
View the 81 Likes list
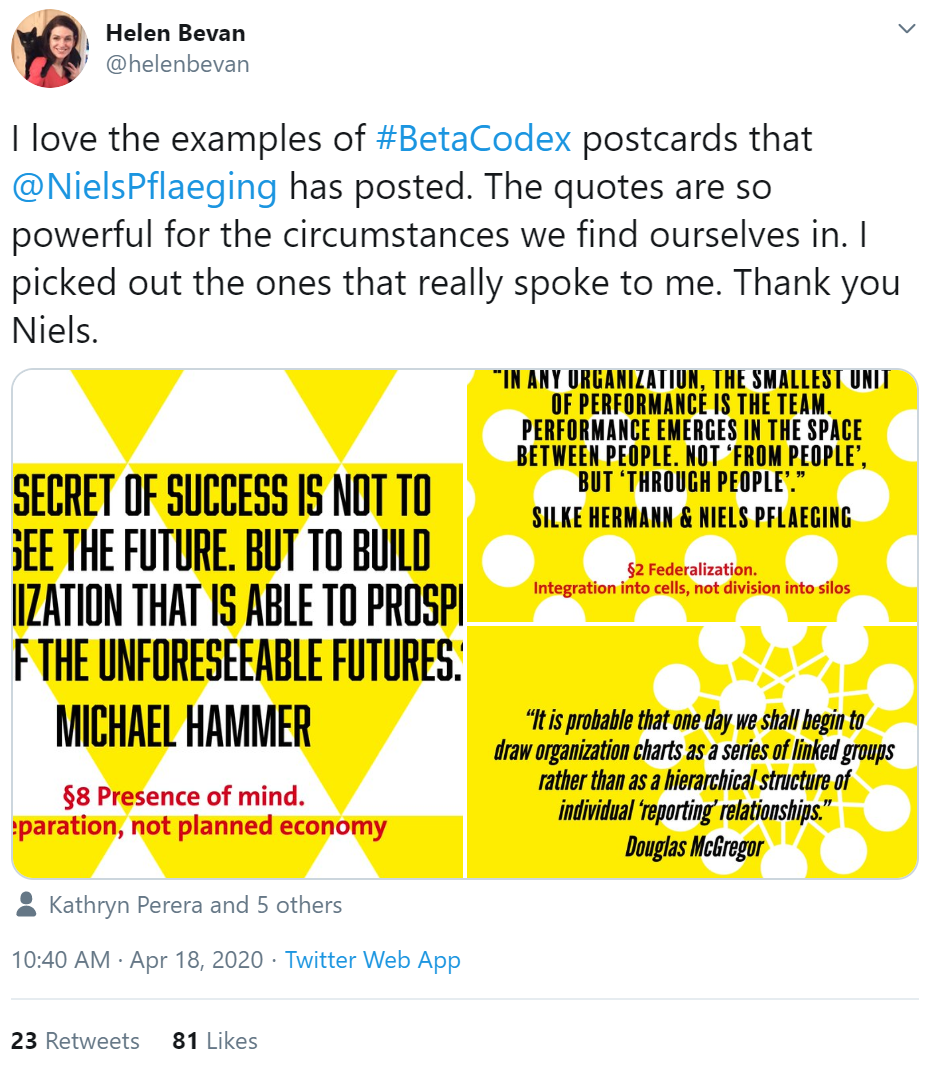click(215, 1040)
